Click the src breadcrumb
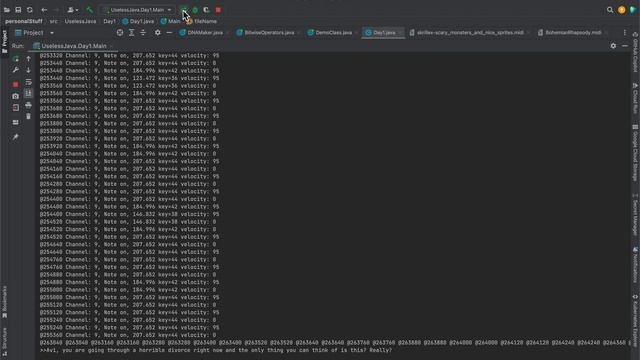The image size is (640, 360). coord(54,21)
